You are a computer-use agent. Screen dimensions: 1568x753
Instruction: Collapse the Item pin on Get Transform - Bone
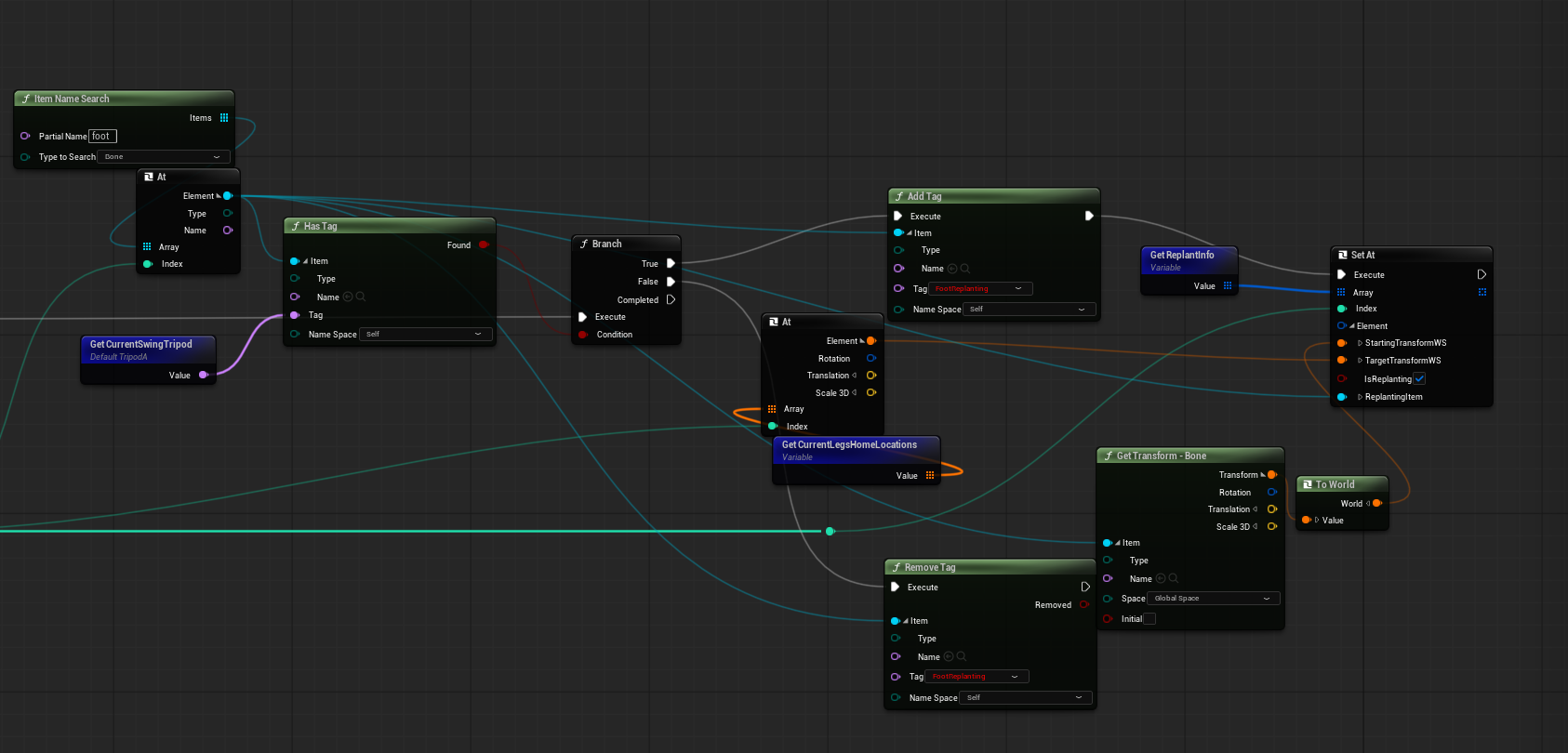click(1118, 543)
